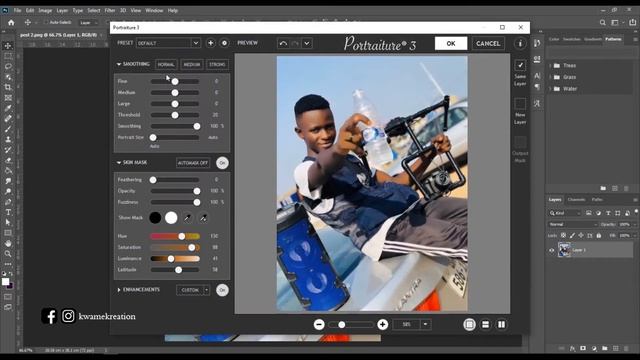Select the Move tool in Photoshop toolbar

point(8,45)
